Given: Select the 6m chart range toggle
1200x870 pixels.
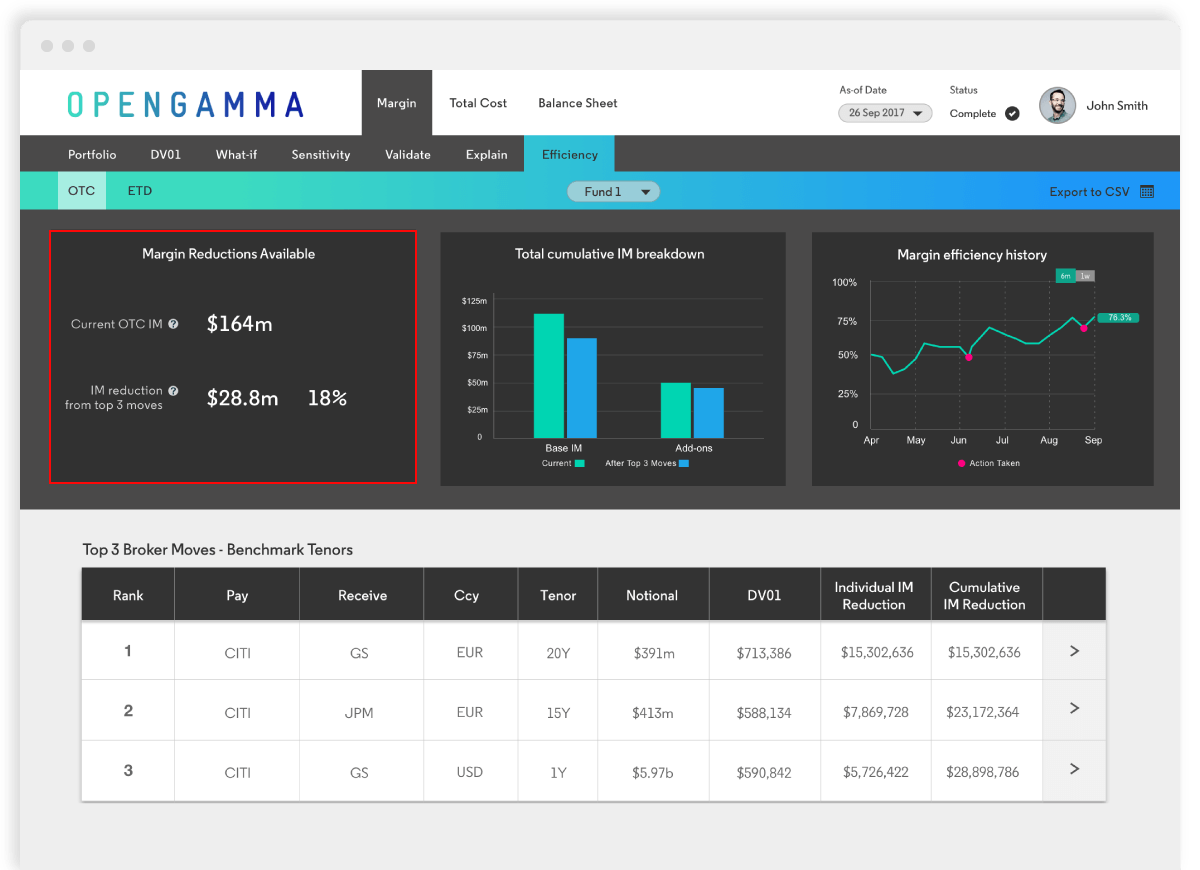Looking at the screenshot, I should tap(1065, 276).
